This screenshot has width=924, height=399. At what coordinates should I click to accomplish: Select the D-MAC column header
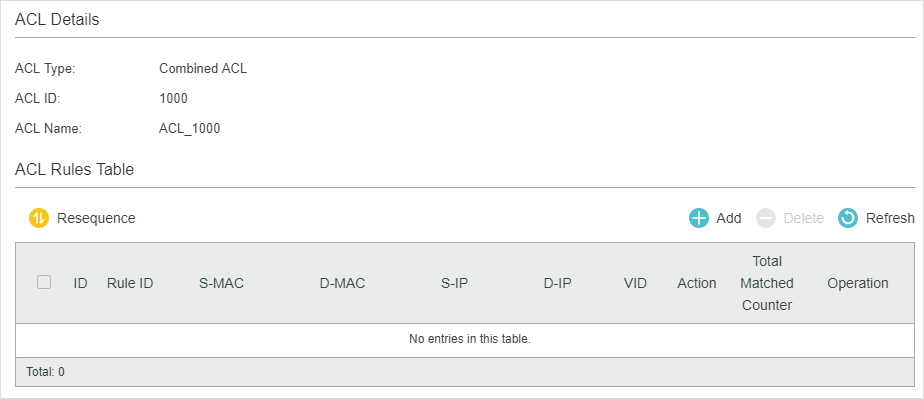coord(342,283)
